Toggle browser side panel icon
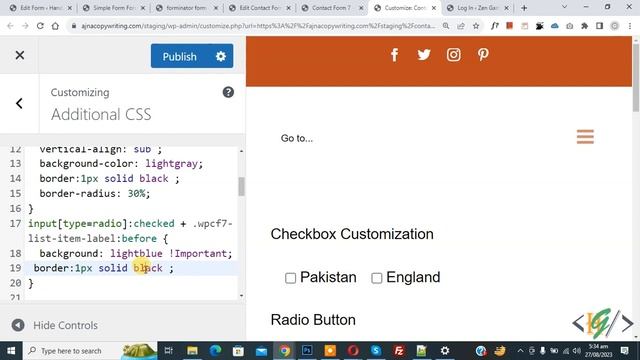Screen dimensions: 640x360 point(599,26)
